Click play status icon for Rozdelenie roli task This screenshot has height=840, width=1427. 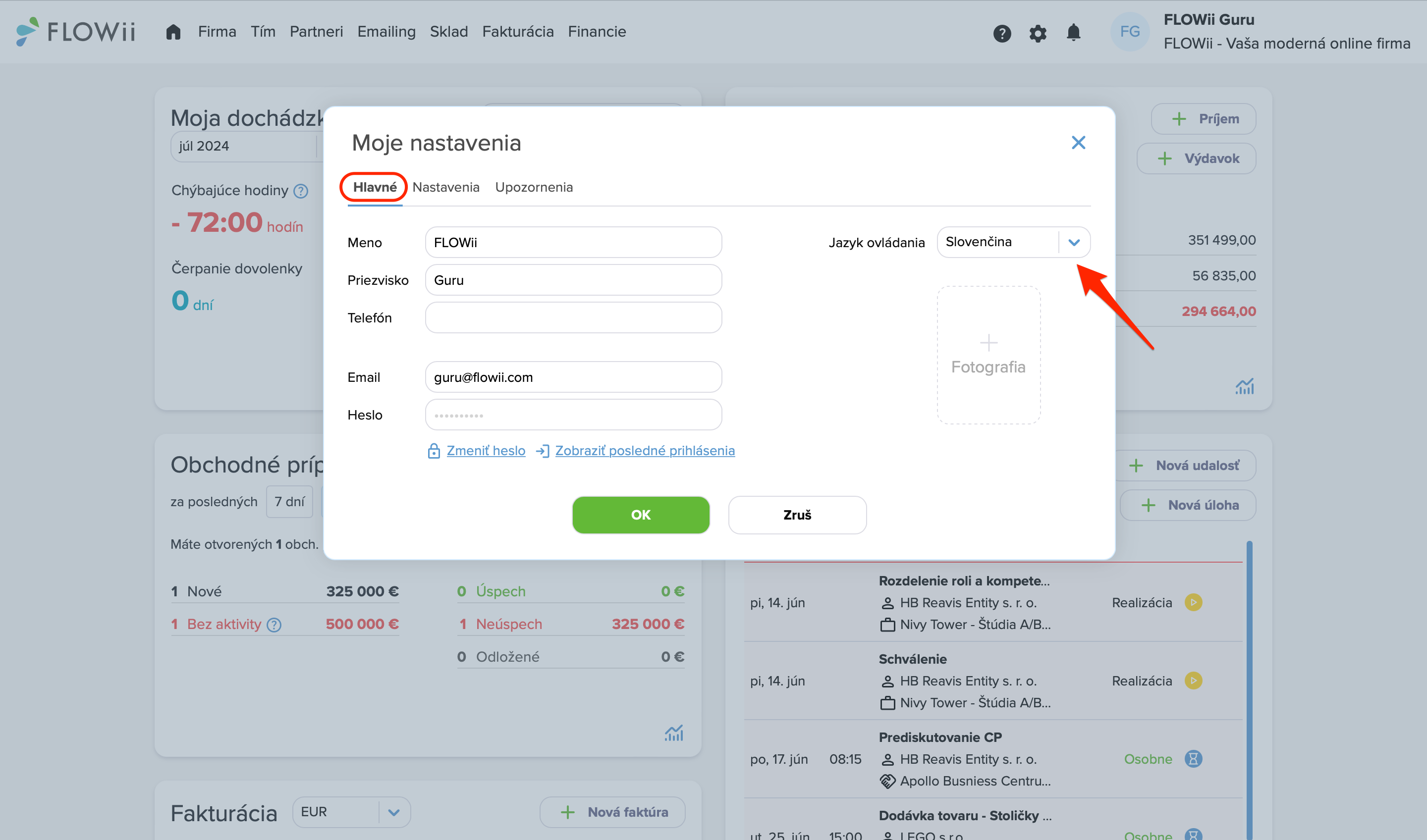point(1194,602)
